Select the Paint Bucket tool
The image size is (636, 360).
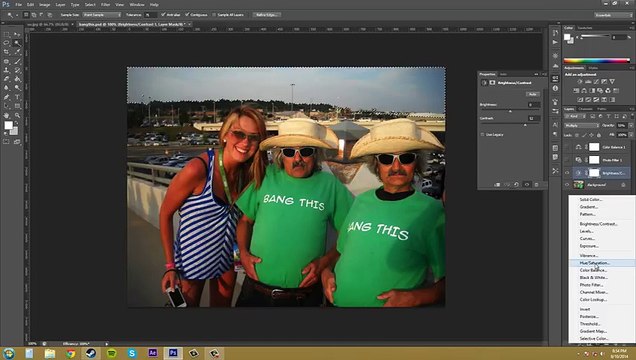(x=17, y=79)
